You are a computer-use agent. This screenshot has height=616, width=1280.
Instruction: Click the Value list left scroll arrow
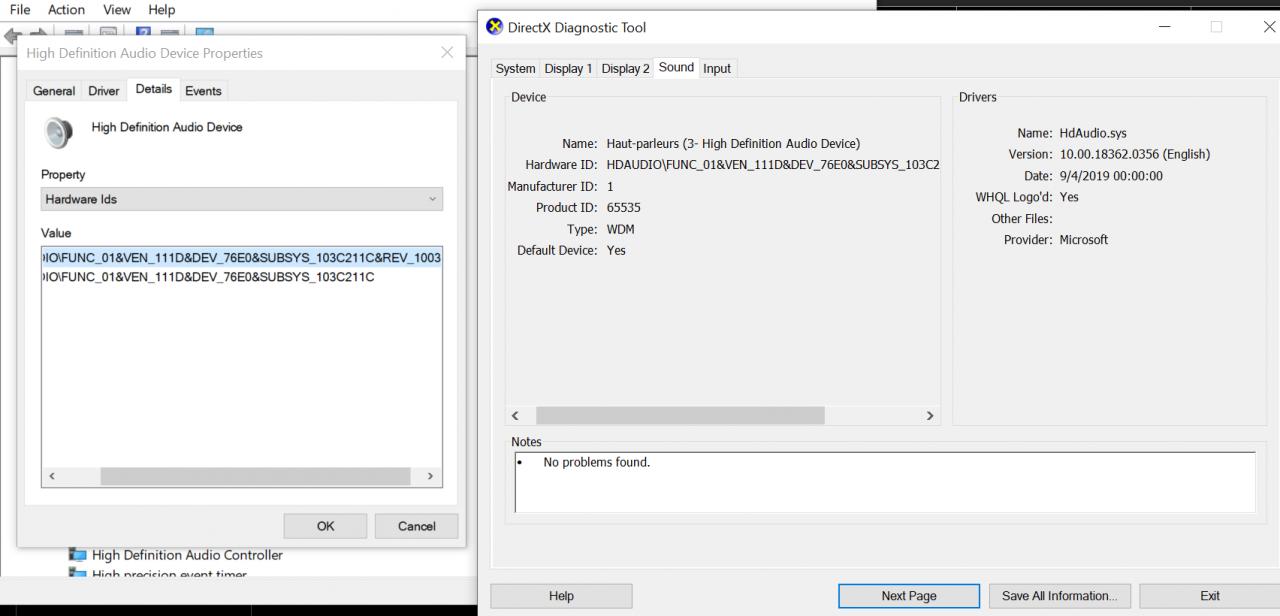tap(51, 477)
